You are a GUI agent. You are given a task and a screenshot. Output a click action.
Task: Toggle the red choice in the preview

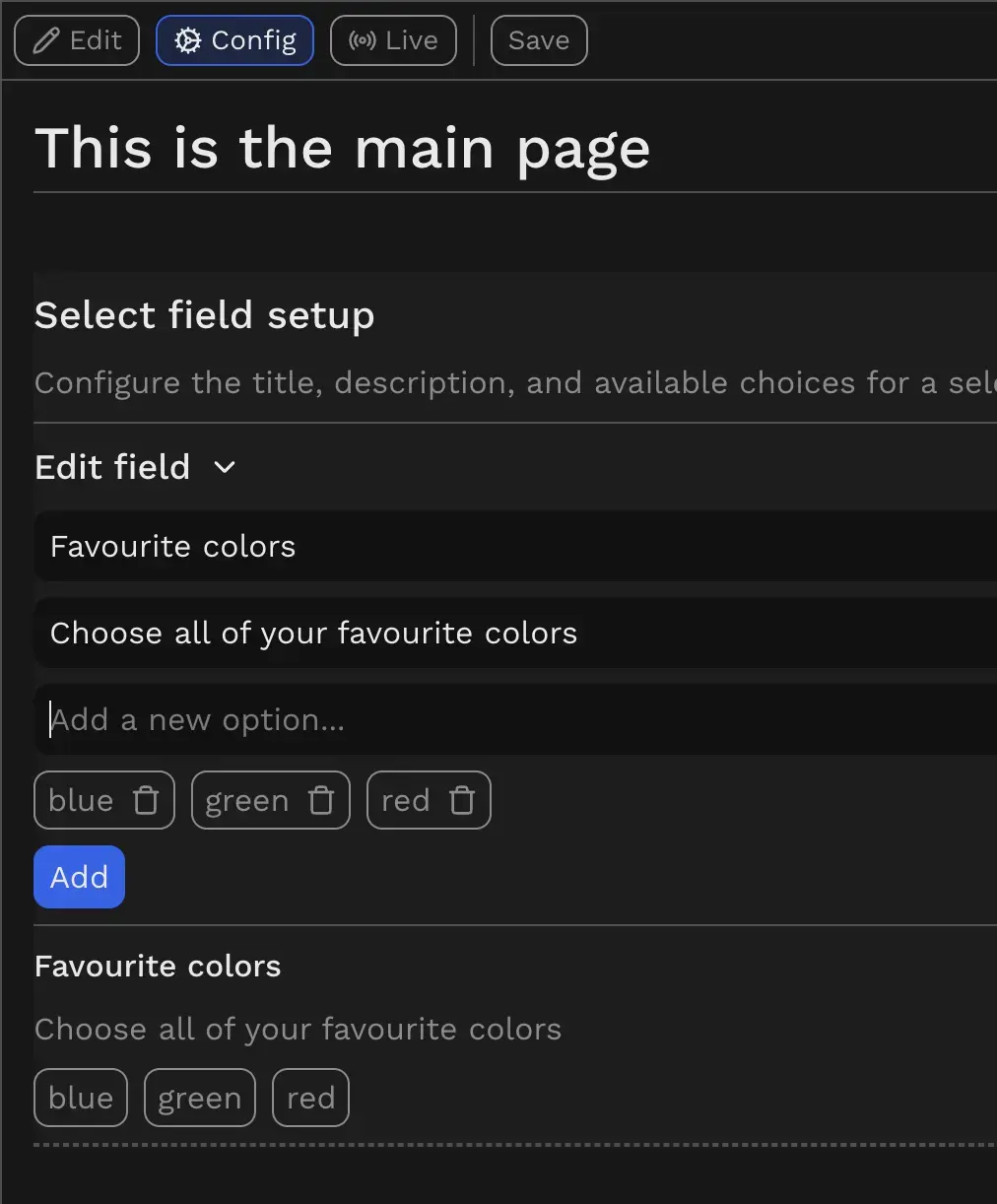[x=309, y=1097]
